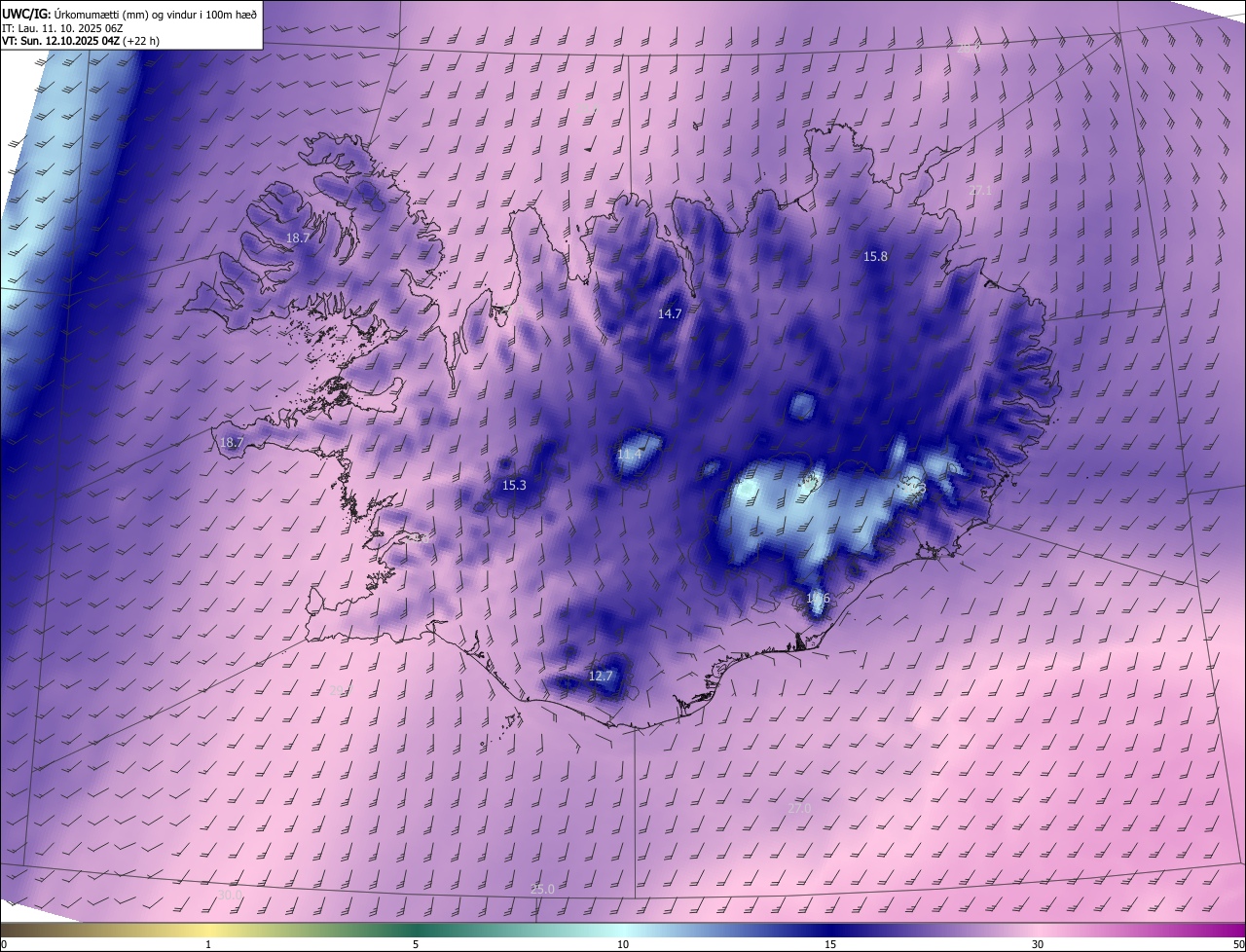Click the colorbar tick label 10

[623, 944]
